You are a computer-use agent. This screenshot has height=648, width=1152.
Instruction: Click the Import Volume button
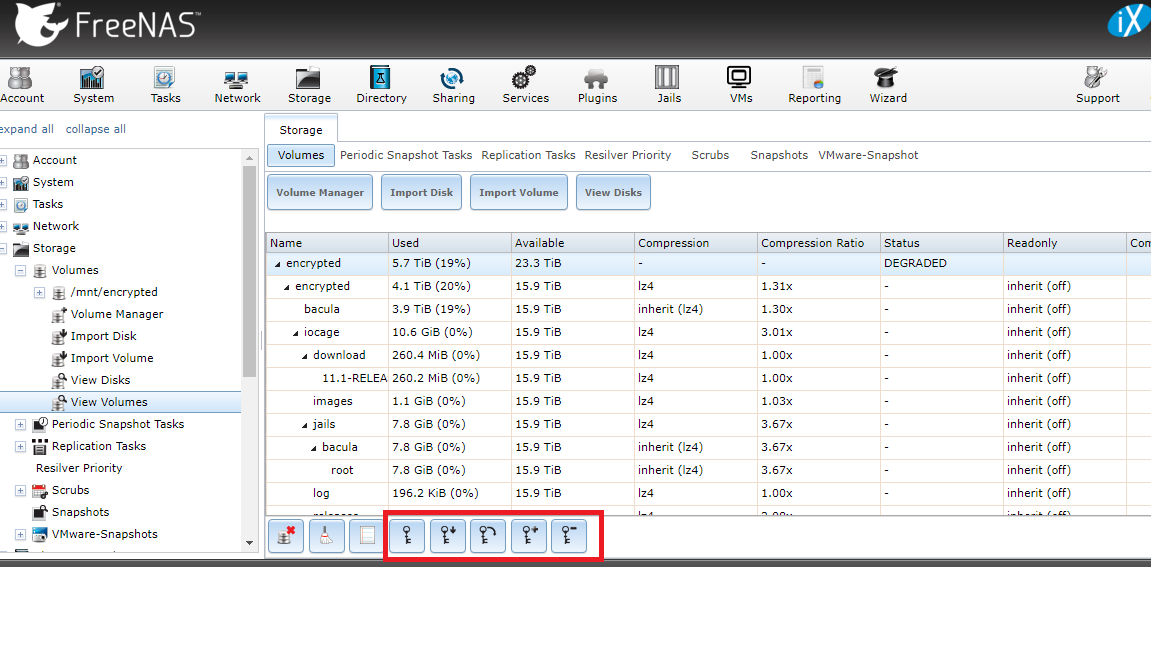519,192
